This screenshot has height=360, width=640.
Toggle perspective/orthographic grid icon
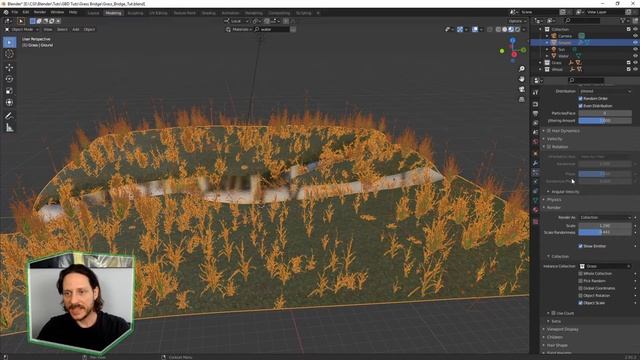pos(522,99)
